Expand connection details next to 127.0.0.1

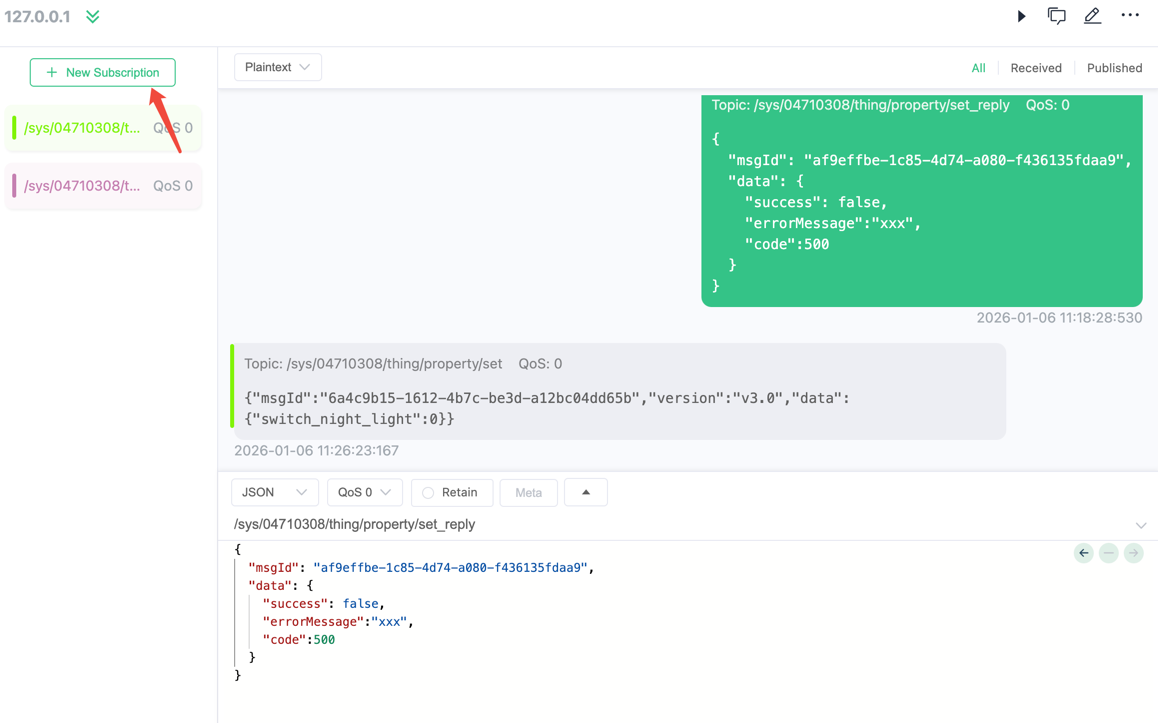(x=93, y=17)
